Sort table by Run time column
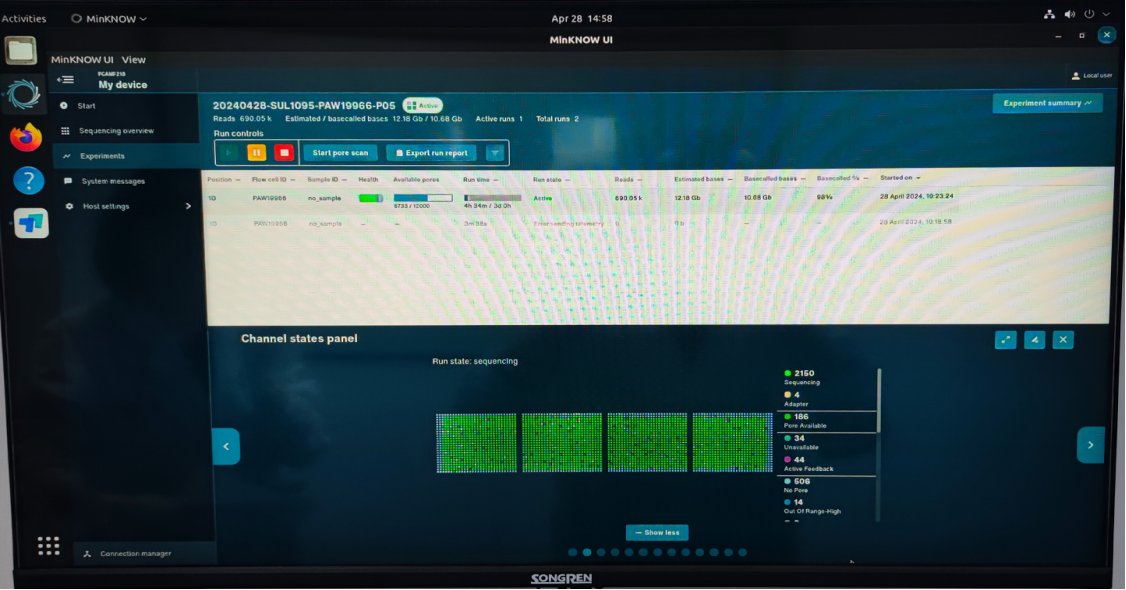1126x590 pixels. click(480, 179)
